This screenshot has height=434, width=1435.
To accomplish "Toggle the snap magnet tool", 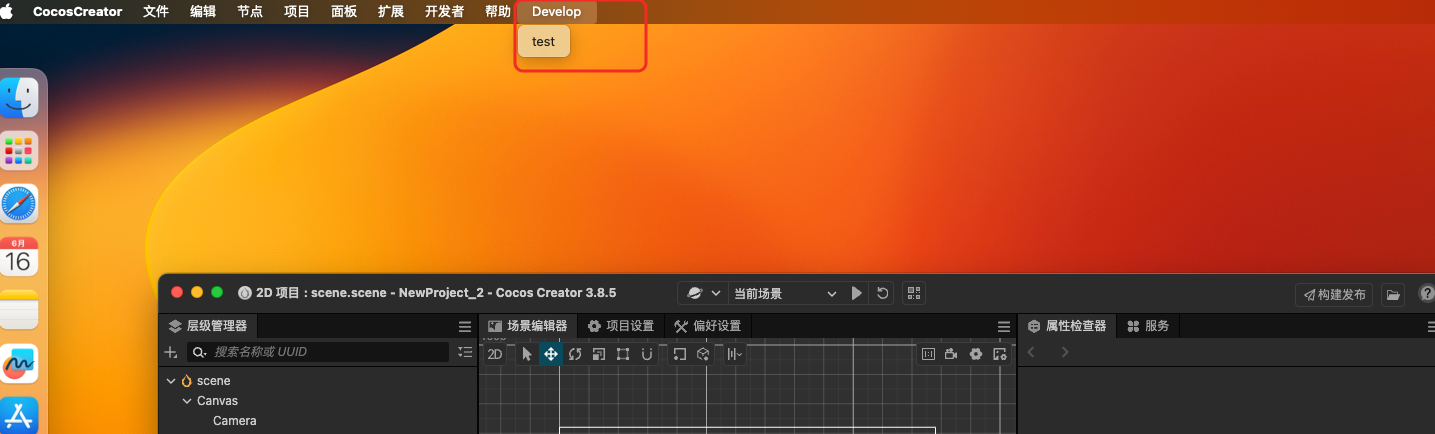I will click(647, 354).
